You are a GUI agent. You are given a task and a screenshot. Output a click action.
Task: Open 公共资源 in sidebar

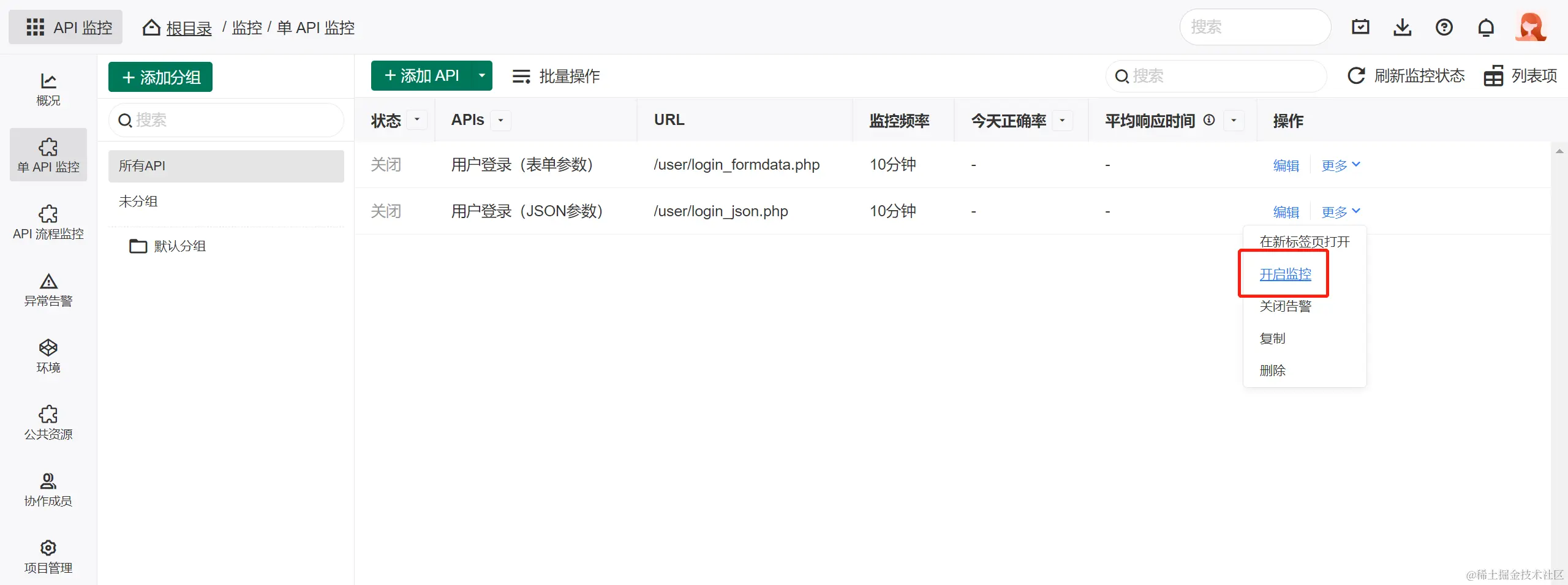point(48,423)
